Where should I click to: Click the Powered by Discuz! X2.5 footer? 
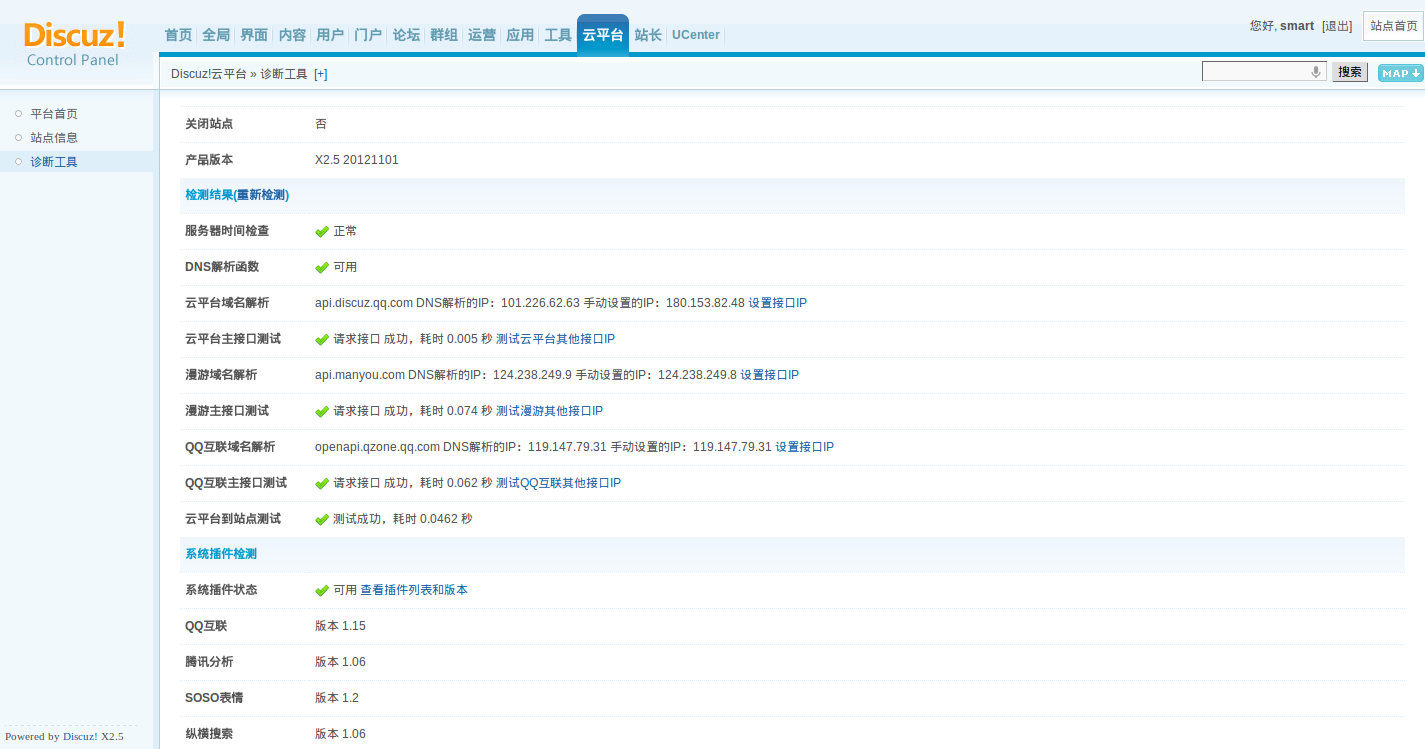64,736
